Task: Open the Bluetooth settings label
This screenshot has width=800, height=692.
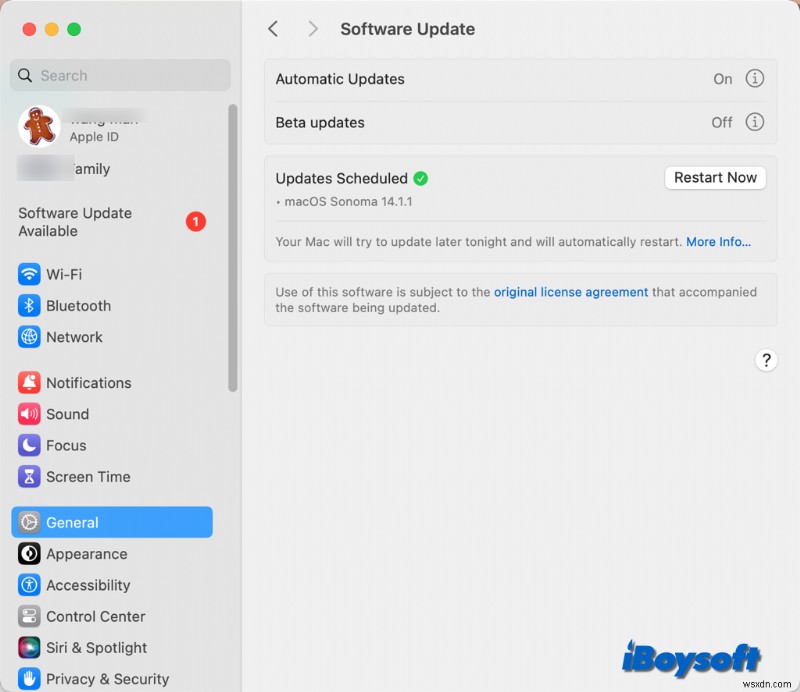Action: pyautogui.click(x=79, y=306)
